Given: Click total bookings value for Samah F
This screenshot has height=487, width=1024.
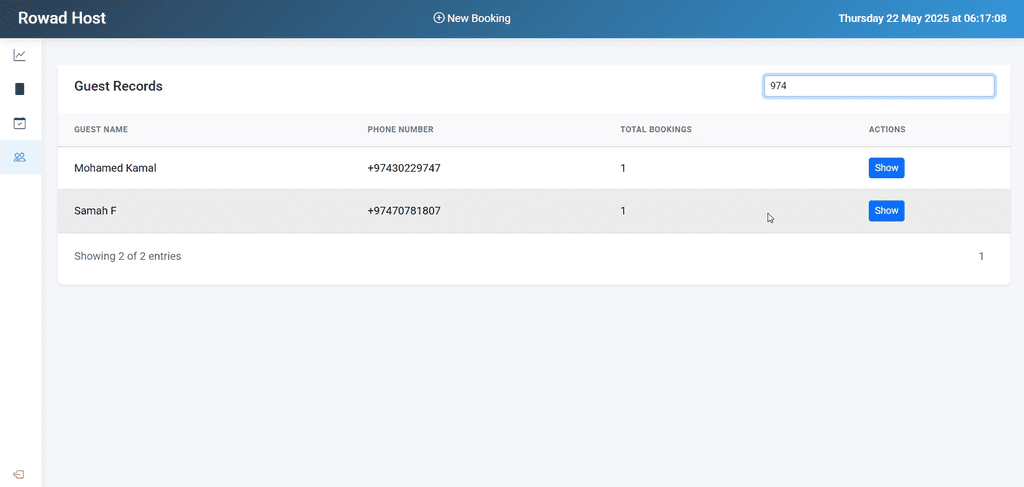Looking at the screenshot, I should 623,211.
